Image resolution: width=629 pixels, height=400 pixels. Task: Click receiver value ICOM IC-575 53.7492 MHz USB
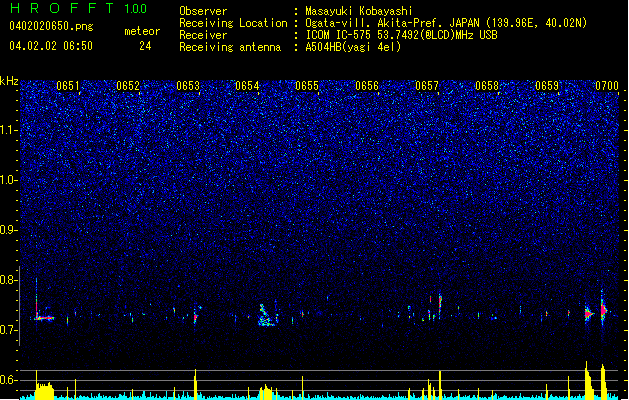coord(401,35)
